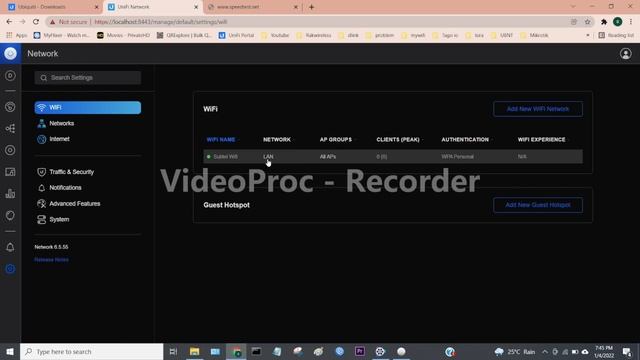
Task: Open Chrome from the taskbar
Action: pyautogui.click(x=236, y=351)
